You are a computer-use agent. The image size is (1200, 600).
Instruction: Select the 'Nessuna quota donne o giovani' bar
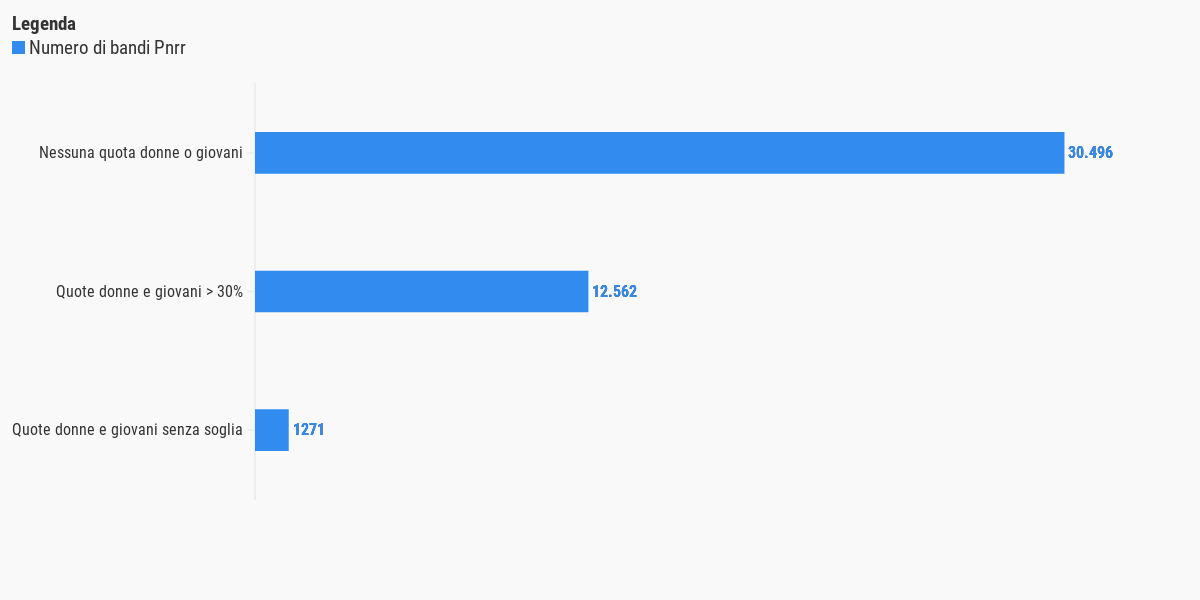click(x=660, y=153)
